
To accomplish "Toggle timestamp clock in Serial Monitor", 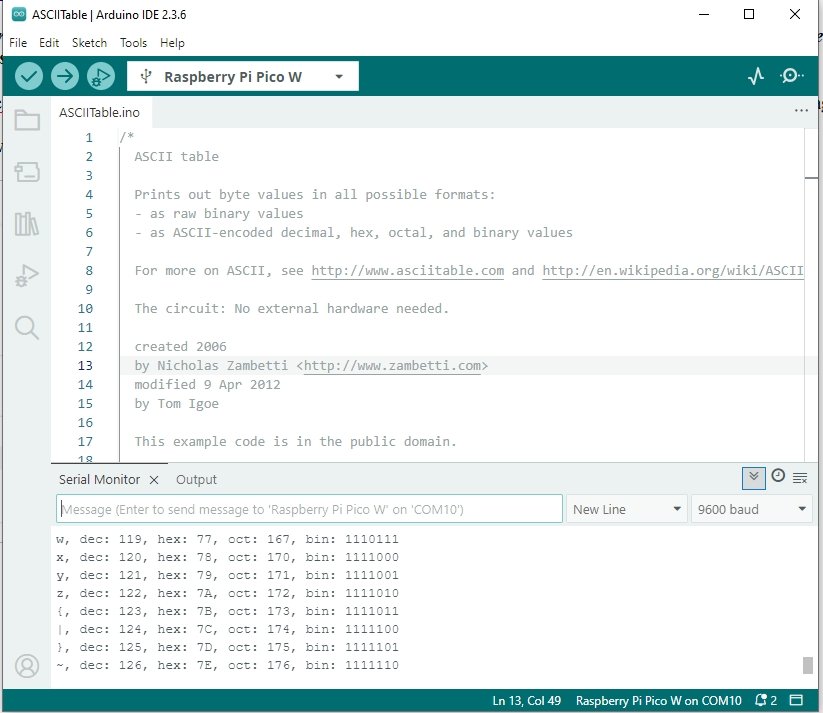I will click(778, 477).
